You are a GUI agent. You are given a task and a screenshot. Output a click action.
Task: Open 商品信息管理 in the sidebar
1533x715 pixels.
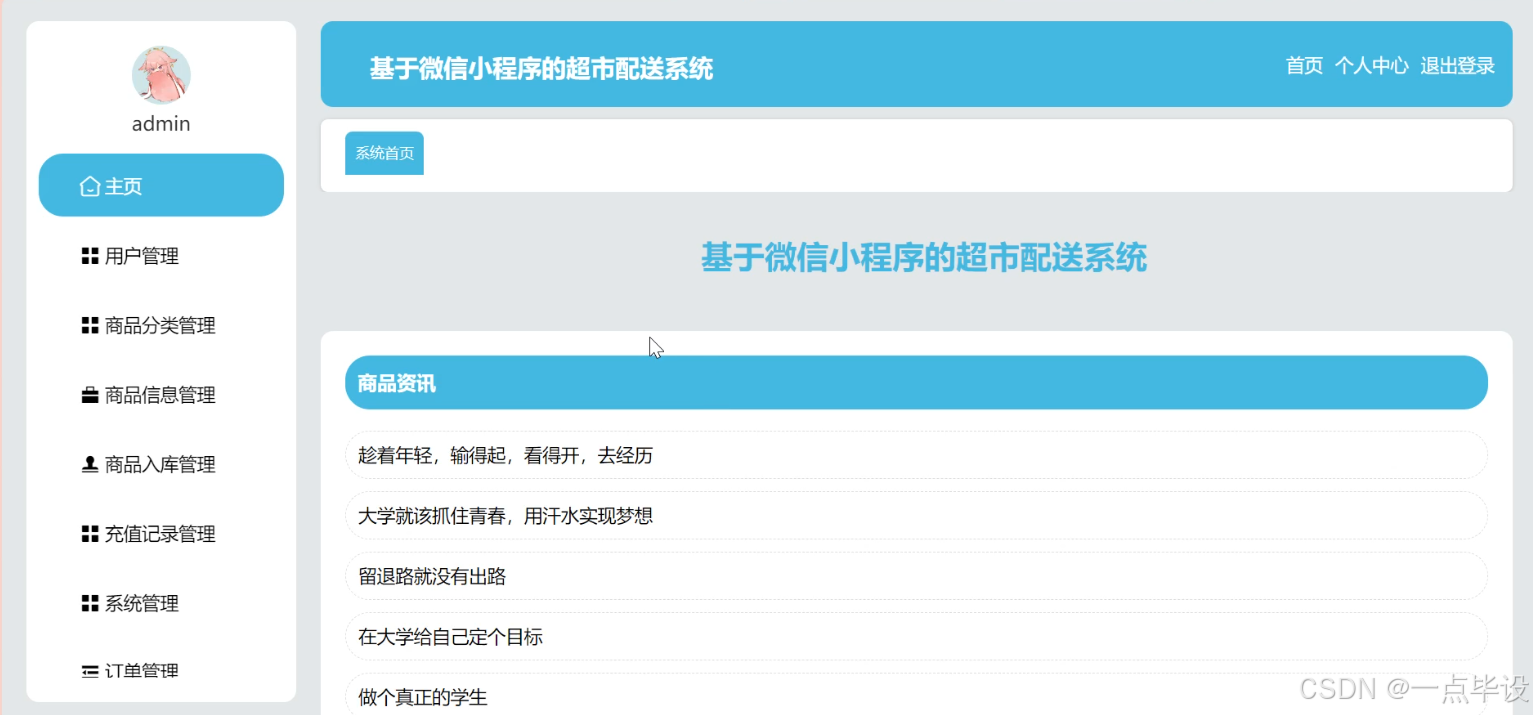click(x=161, y=395)
